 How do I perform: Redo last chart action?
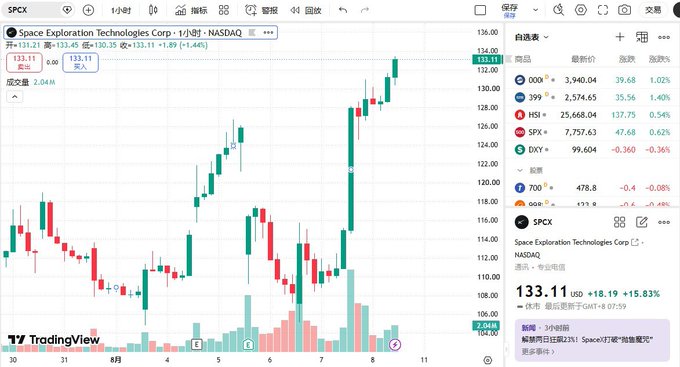click(x=365, y=10)
